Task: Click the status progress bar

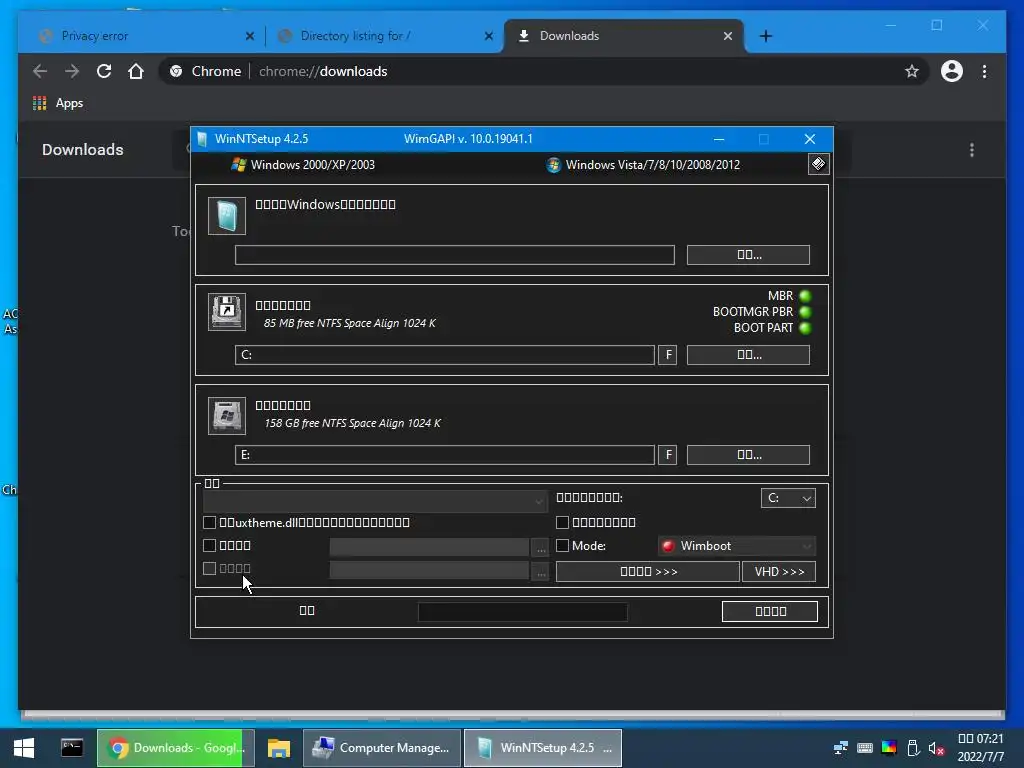Action: click(x=522, y=612)
